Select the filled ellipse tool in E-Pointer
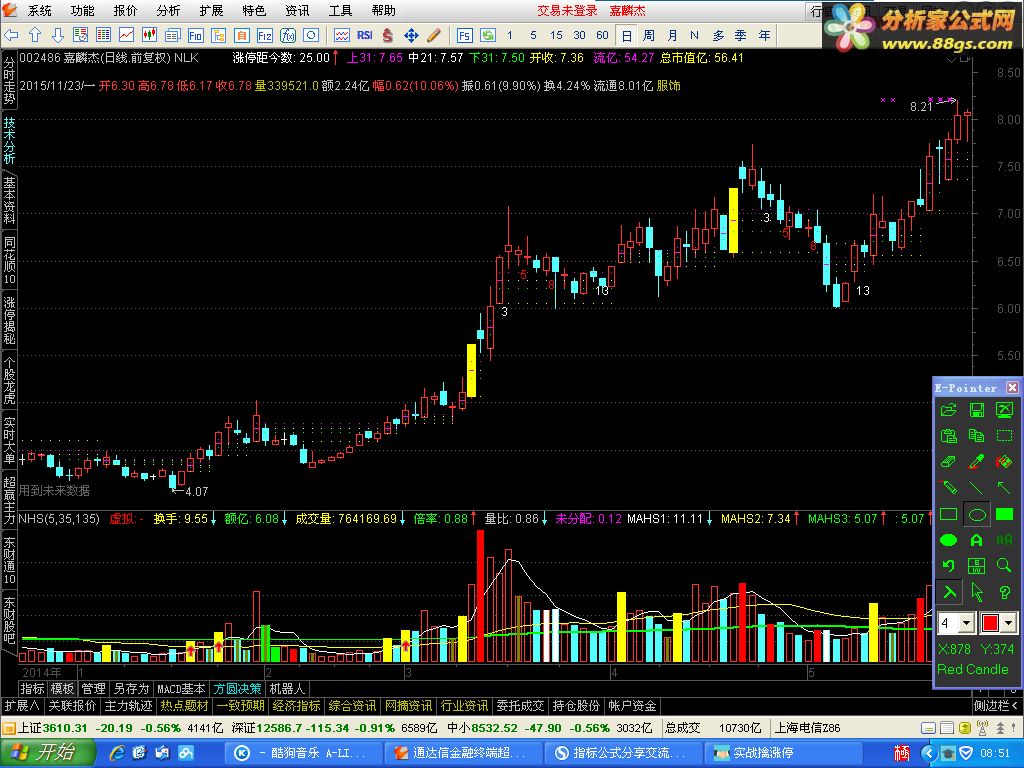 [948, 540]
